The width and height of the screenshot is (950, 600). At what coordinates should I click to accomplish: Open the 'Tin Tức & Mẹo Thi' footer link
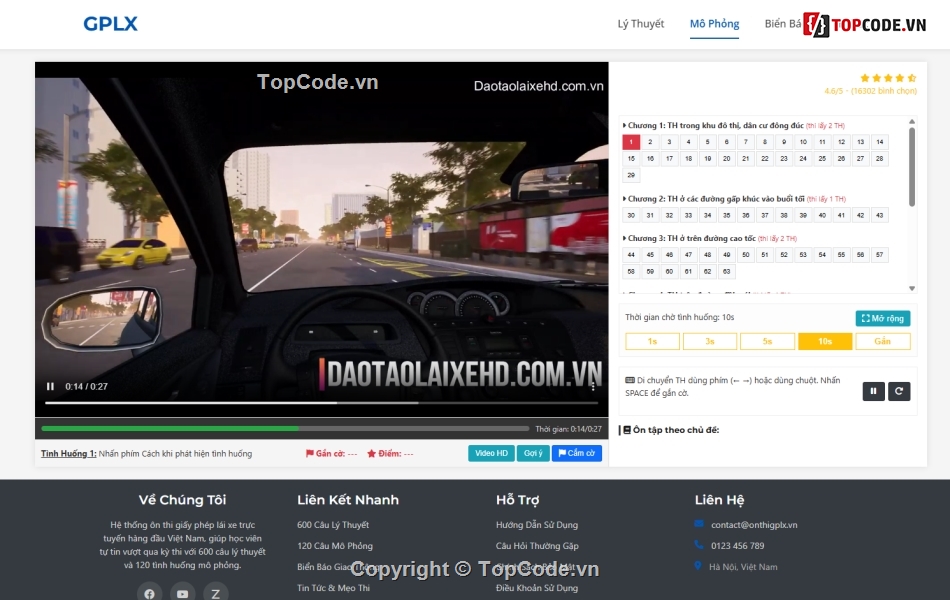(333, 588)
